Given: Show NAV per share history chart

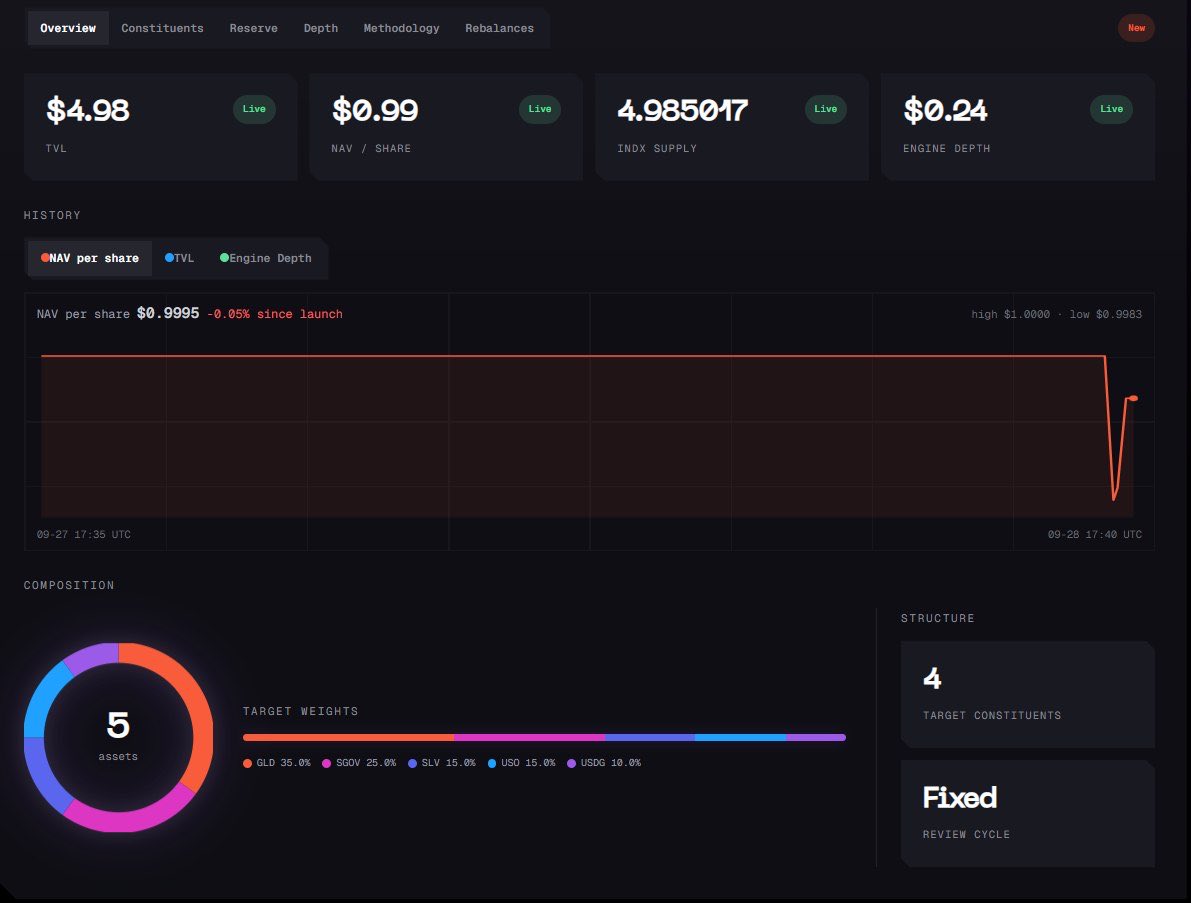Looking at the screenshot, I should [x=90, y=258].
